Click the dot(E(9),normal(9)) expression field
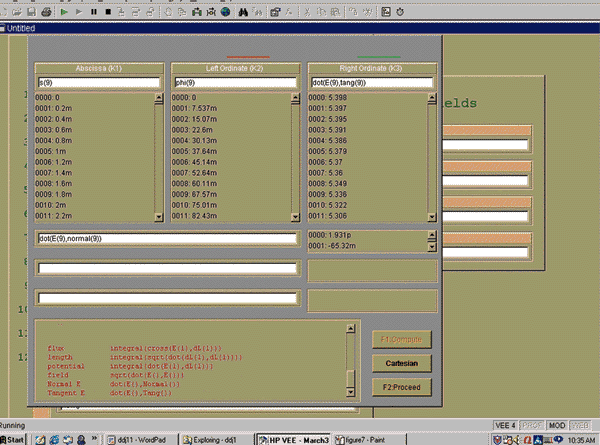The height and width of the screenshot is (445, 600). (x=166, y=239)
